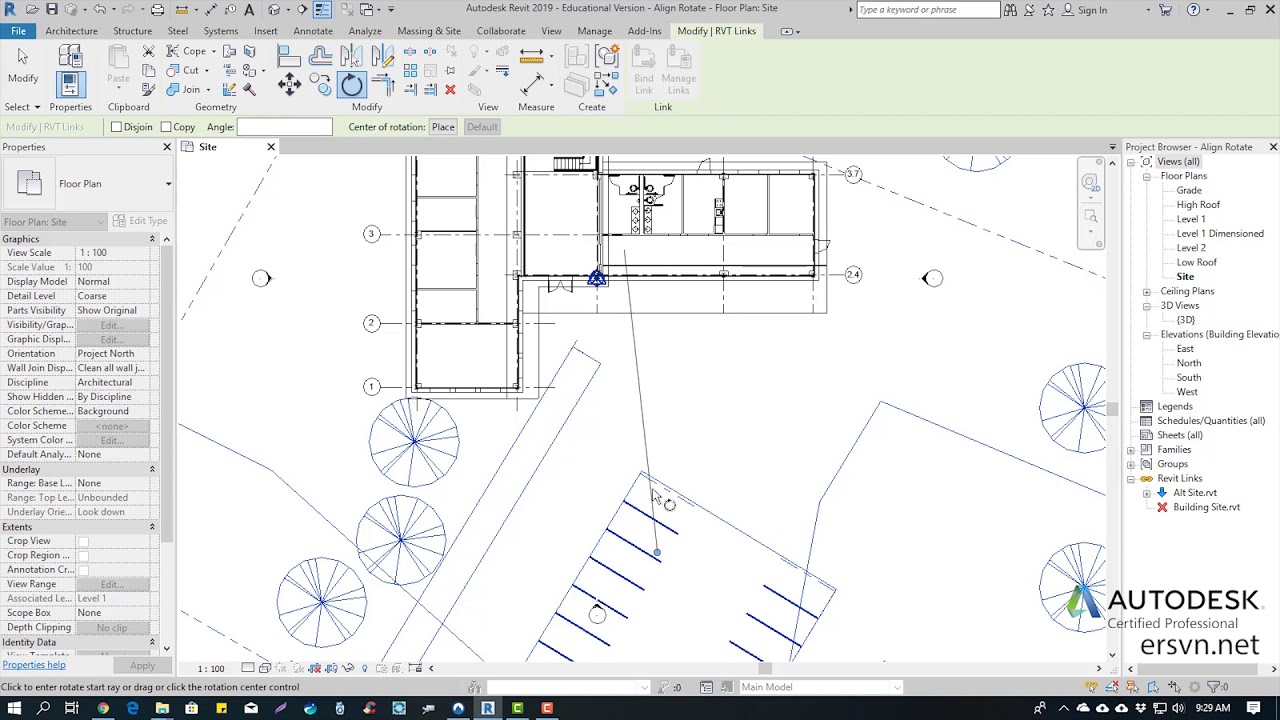
Task: Open the Subscription Center binoculars icon
Action: [x=1010, y=10]
